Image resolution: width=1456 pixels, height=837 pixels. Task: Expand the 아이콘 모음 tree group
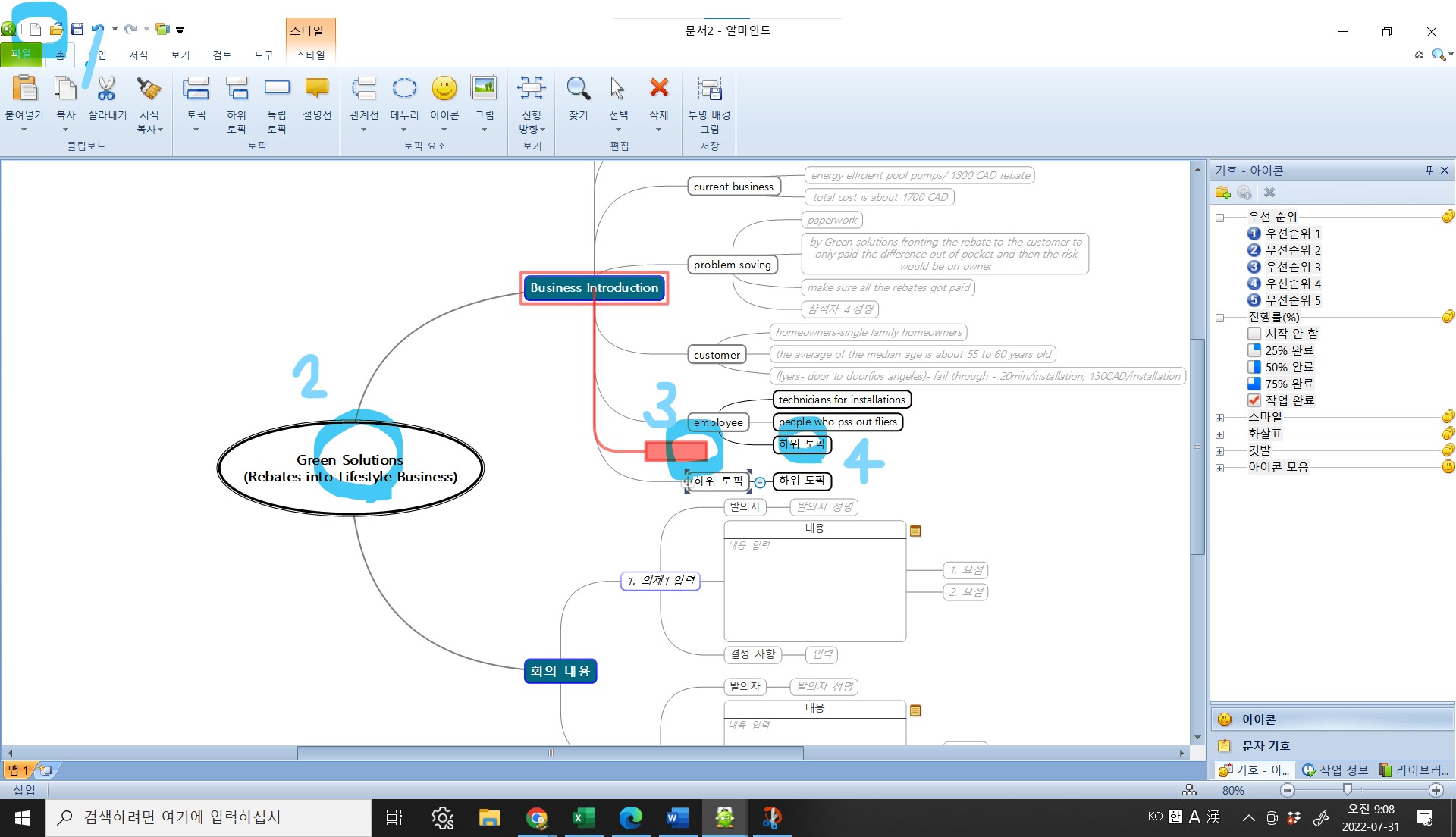point(1219,468)
